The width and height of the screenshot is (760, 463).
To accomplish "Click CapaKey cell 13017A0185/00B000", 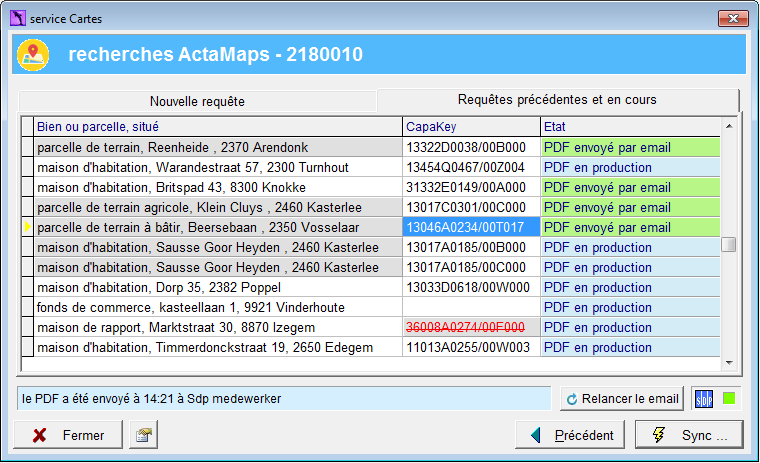I will [471, 247].
